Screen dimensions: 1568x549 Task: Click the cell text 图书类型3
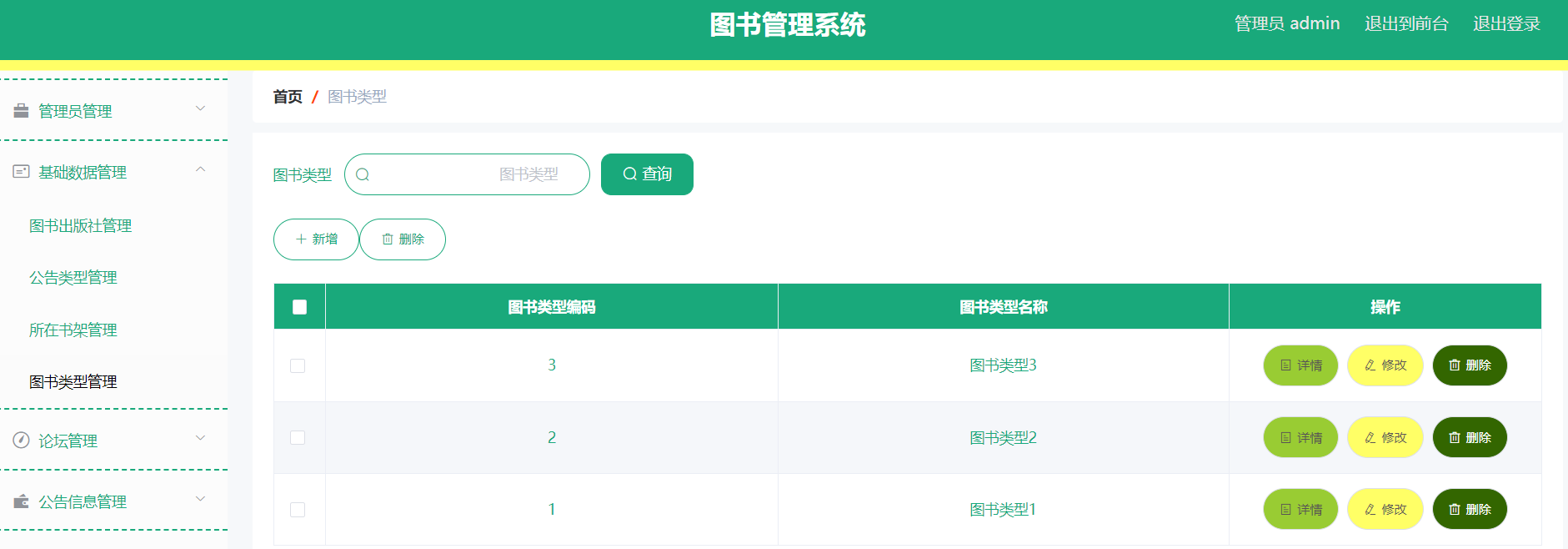point(1003,365)
